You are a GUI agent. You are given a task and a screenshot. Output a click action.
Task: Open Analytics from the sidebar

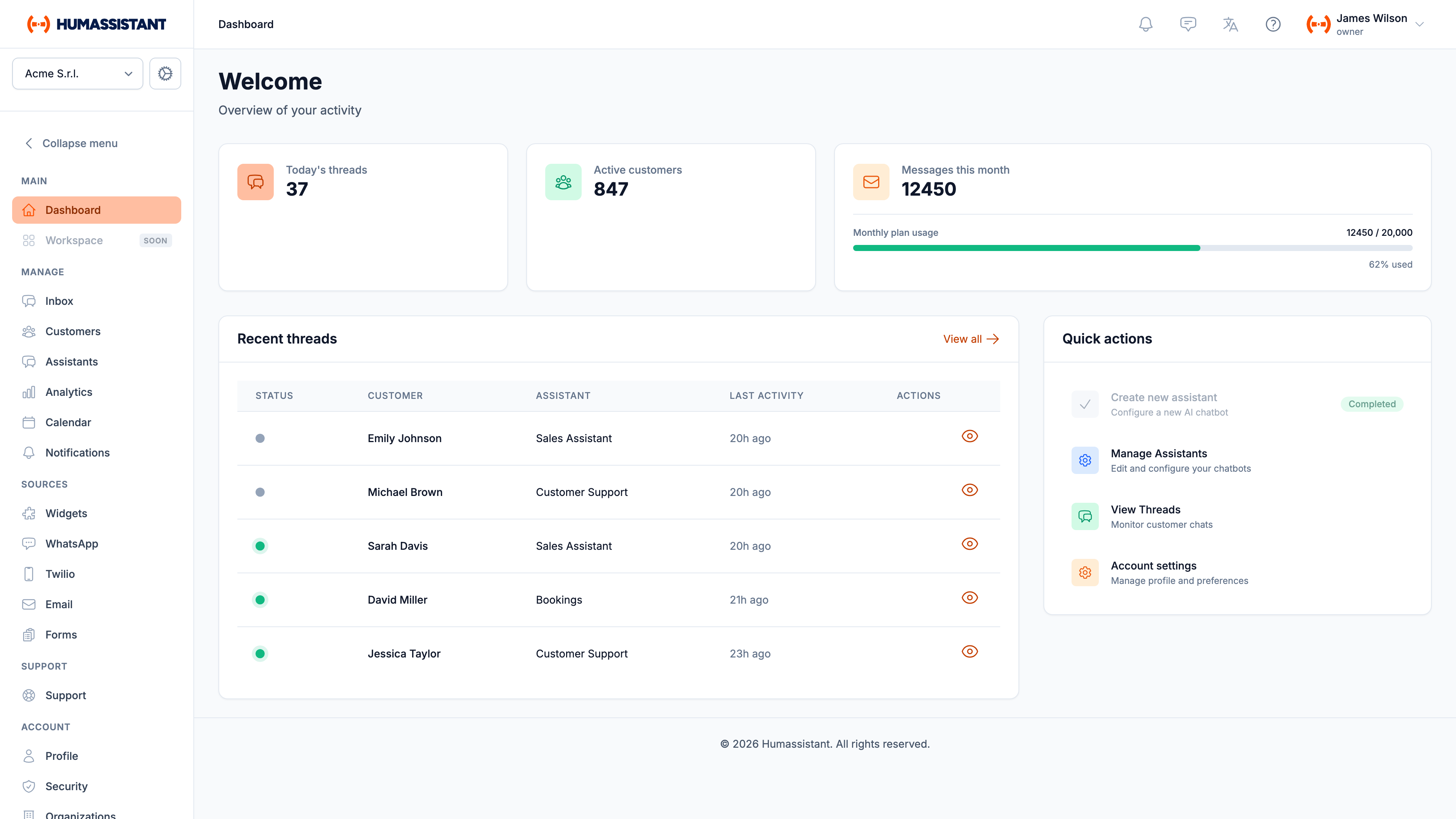(68, 392)
